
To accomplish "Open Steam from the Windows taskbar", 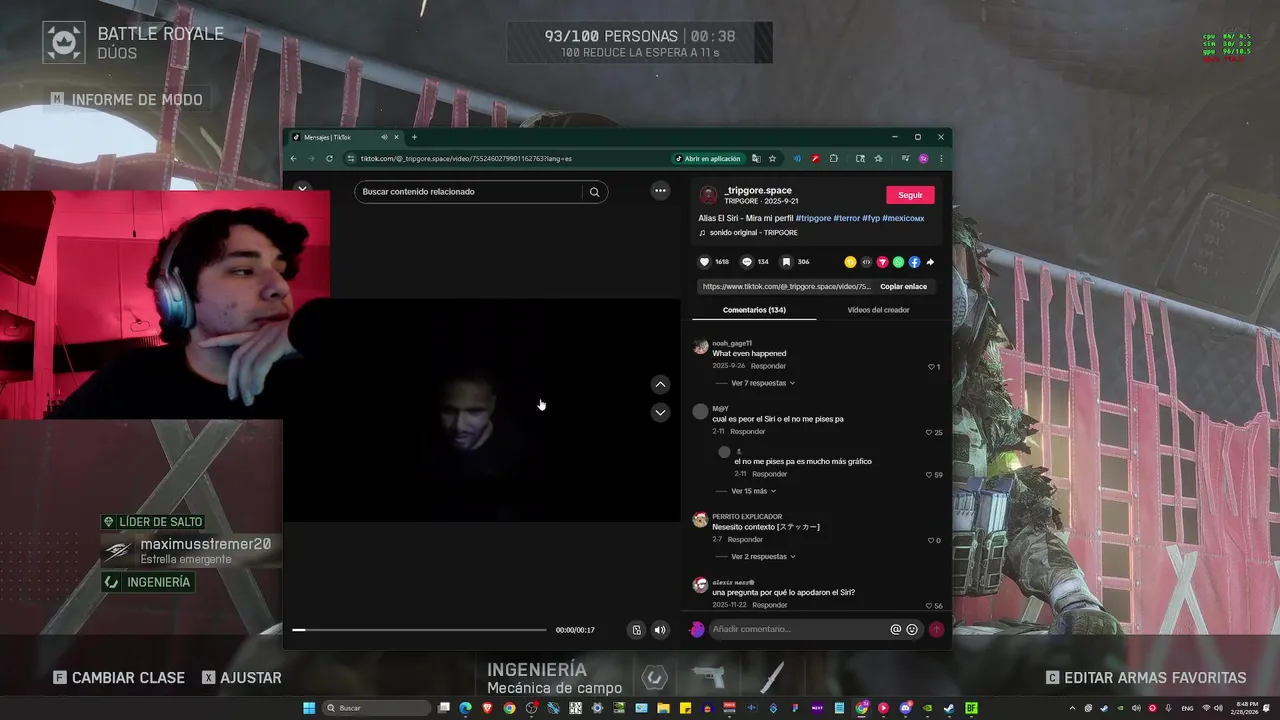I will [x=947, y=708].
